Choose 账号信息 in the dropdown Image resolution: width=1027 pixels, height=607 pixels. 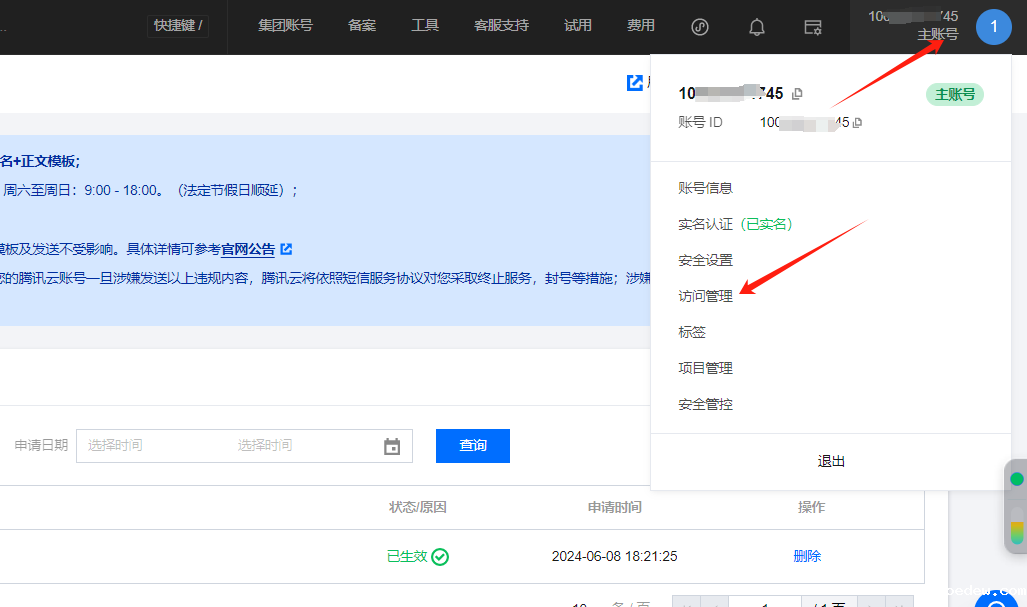click(x=705, y=188)
